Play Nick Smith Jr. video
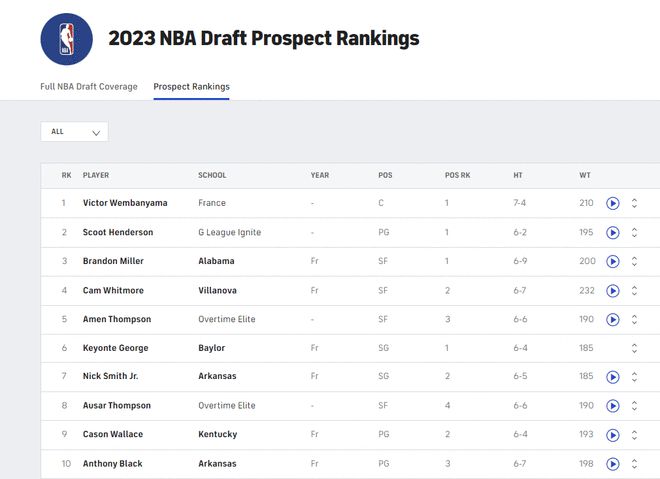The height and width of the screenshot is (479, 660). point(612,377)
